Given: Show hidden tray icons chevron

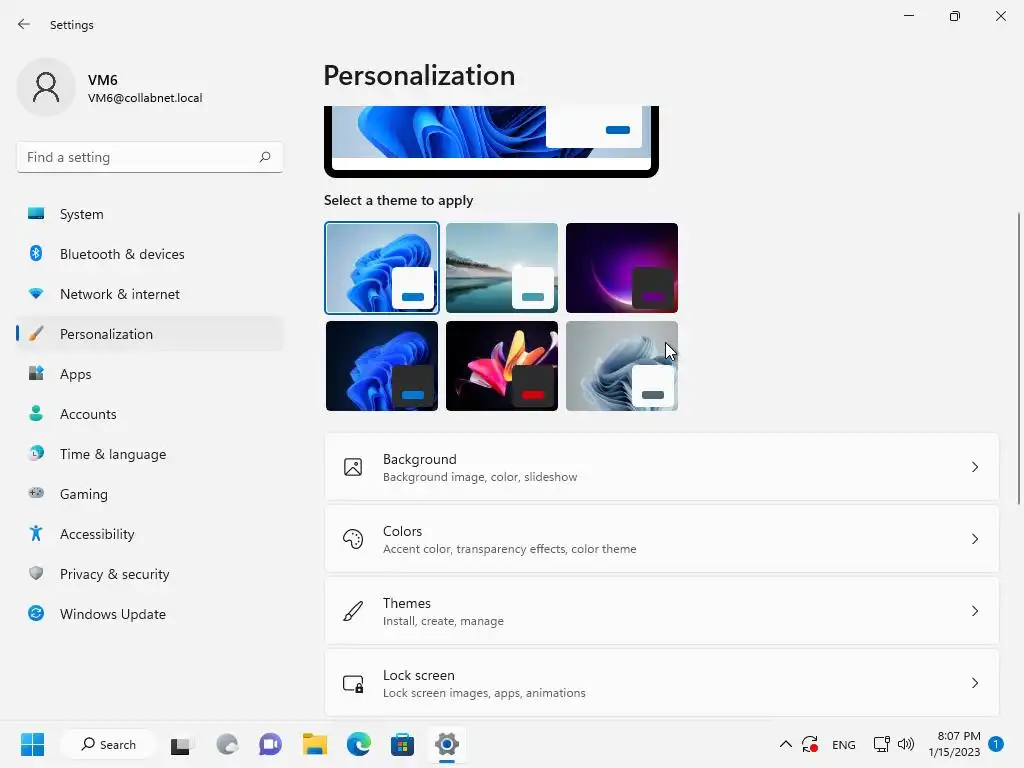Looking at the screenshot, I should pos(786,744).
